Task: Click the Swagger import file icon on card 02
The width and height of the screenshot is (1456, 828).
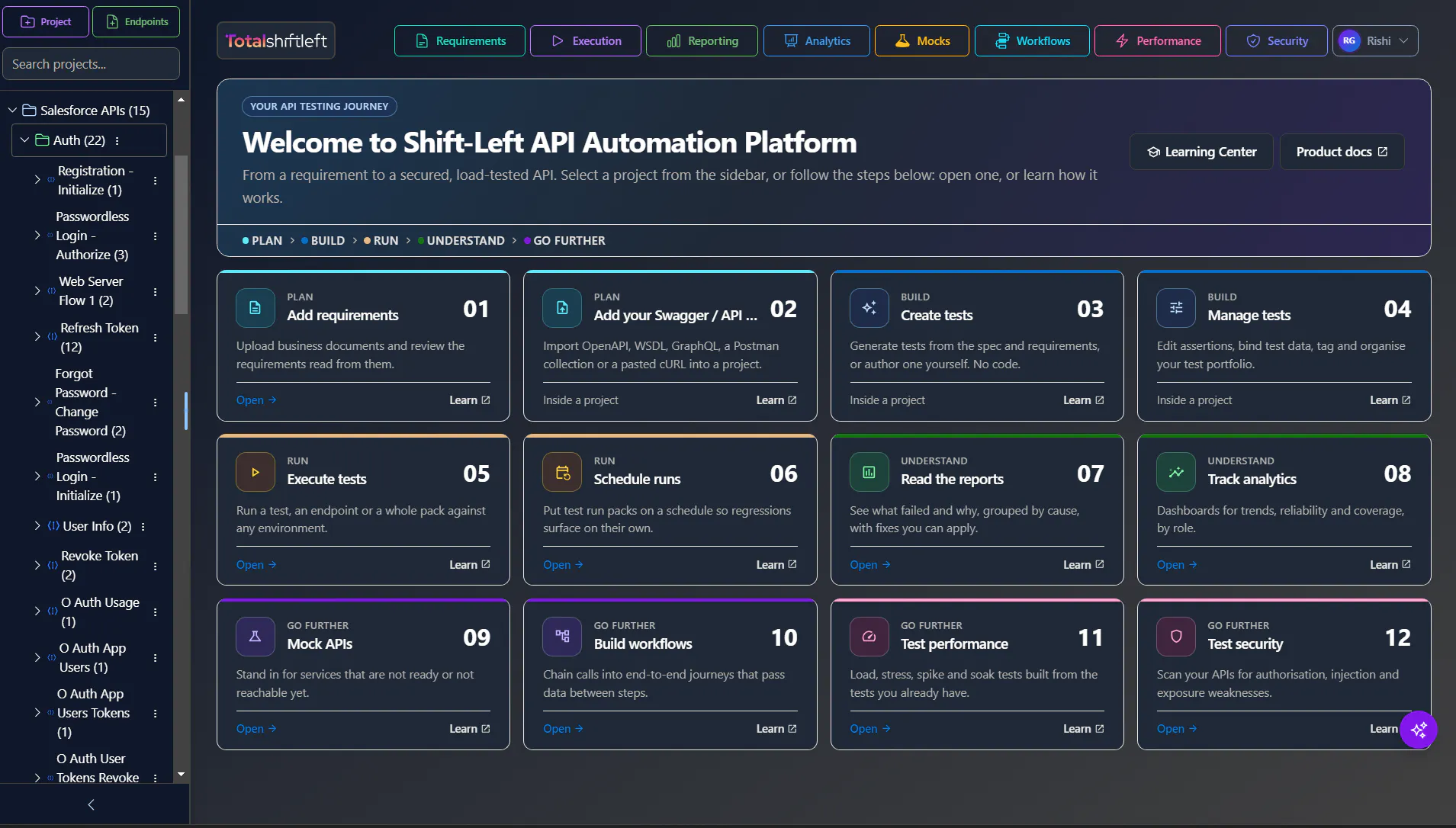Action: (x=562, y=308)
